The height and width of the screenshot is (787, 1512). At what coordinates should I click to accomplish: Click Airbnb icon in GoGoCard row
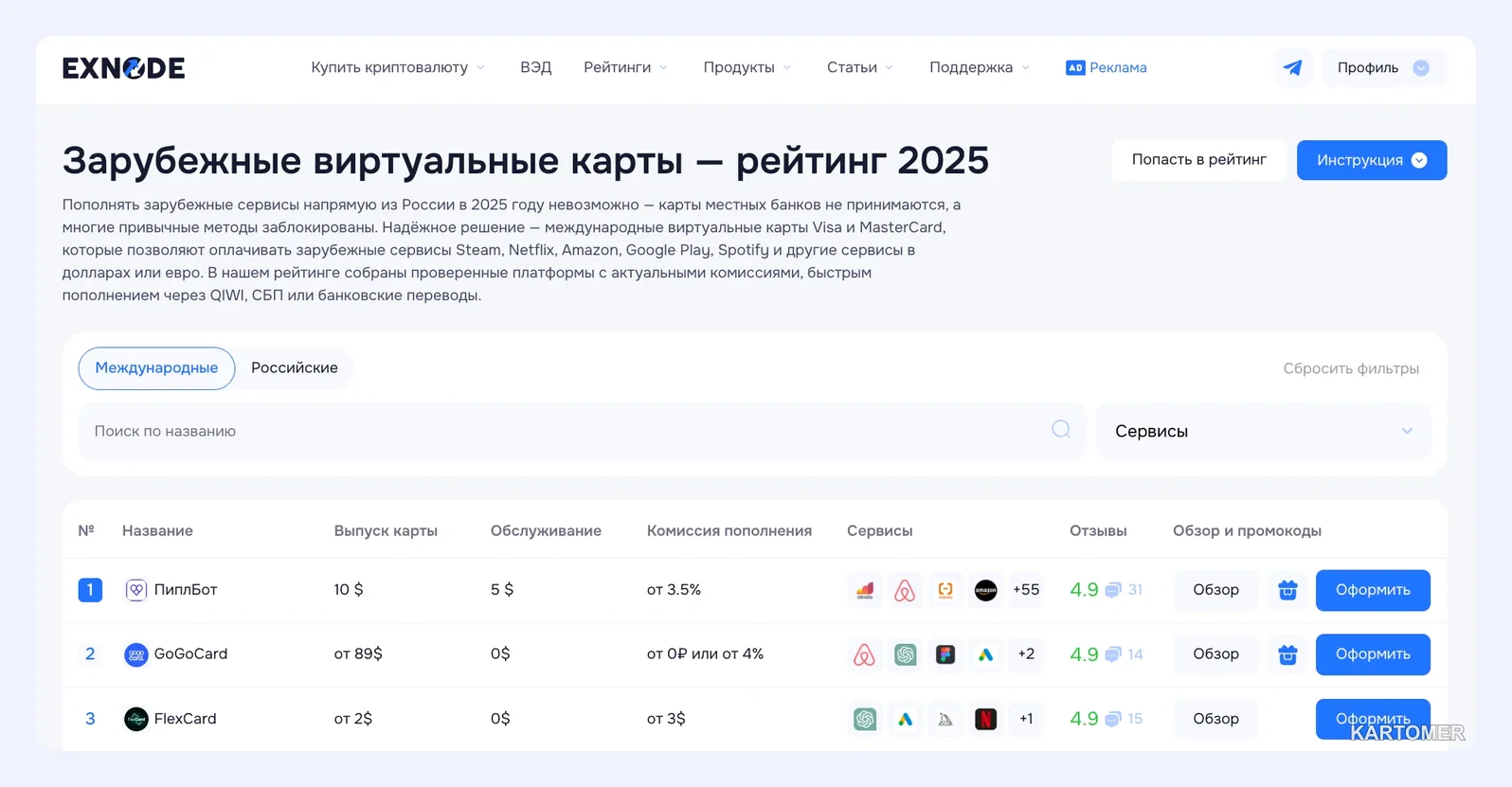pos(865,654)
